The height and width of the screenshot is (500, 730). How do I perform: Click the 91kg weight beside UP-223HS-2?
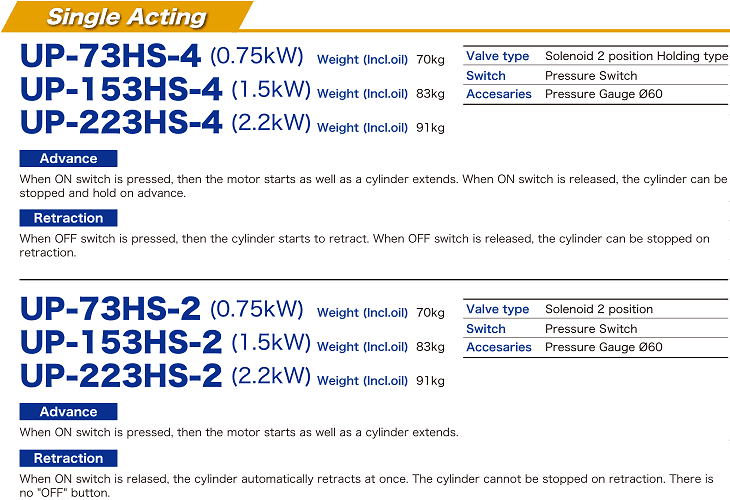[x=430, y=381]
